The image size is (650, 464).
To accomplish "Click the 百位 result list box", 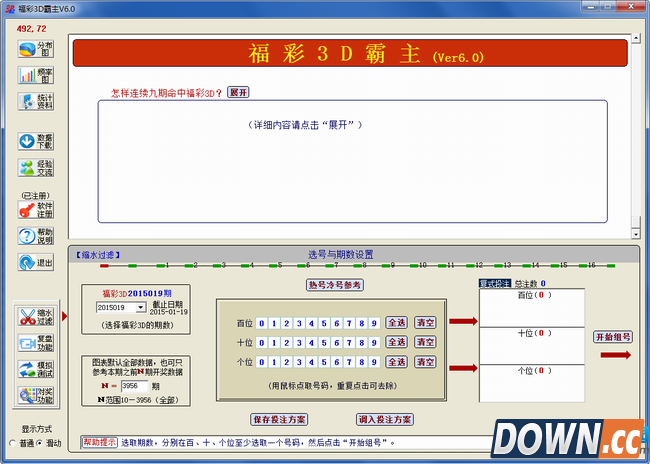I will pos(532,308).
